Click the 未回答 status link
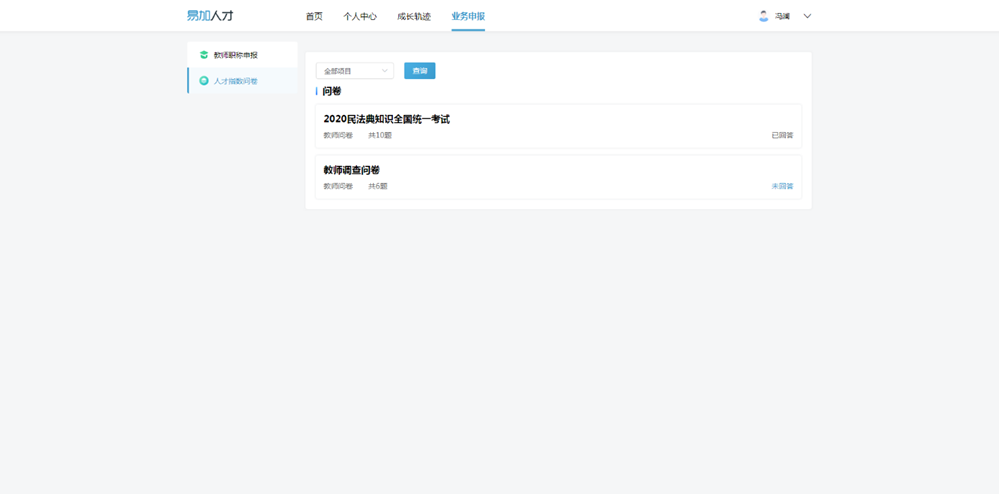The image size is (999, 494). click(x=782, y=186)
